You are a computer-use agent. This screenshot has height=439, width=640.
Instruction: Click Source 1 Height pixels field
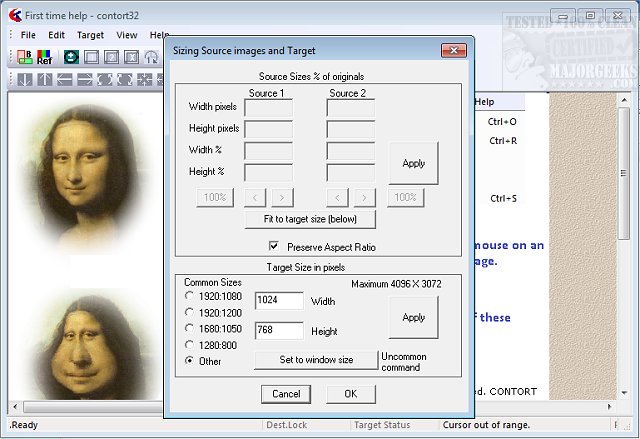click(x=269, y=129)
